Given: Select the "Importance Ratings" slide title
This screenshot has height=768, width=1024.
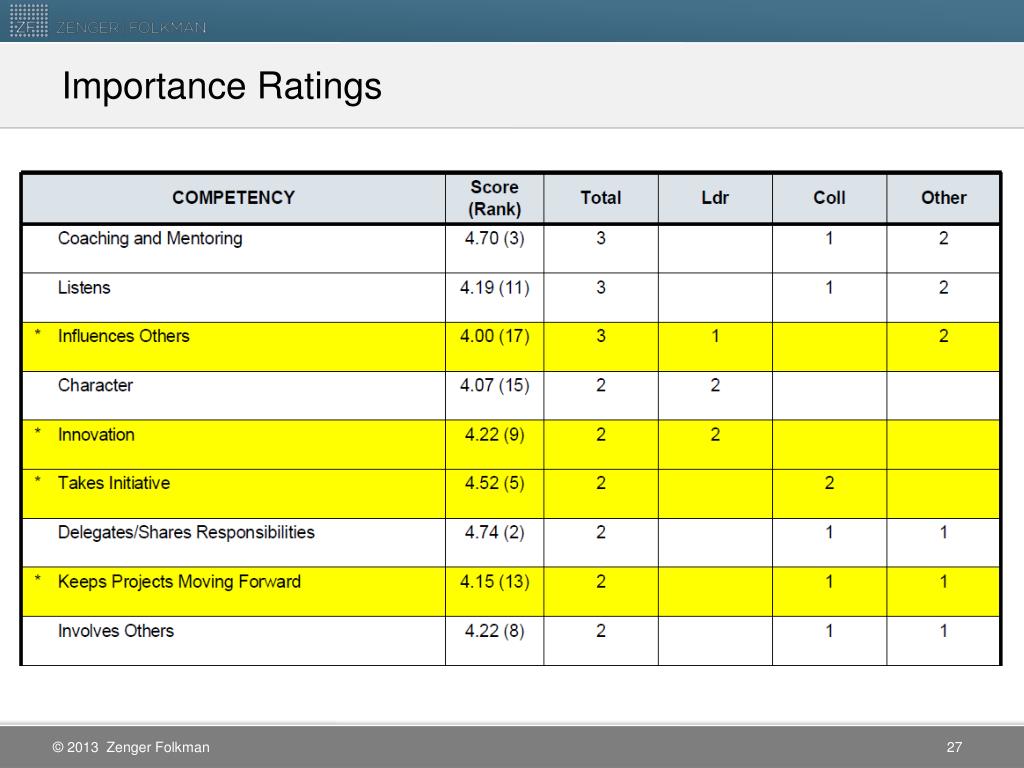Looking at the screenshot, I should pyautogui.click(x=221, y=86).
